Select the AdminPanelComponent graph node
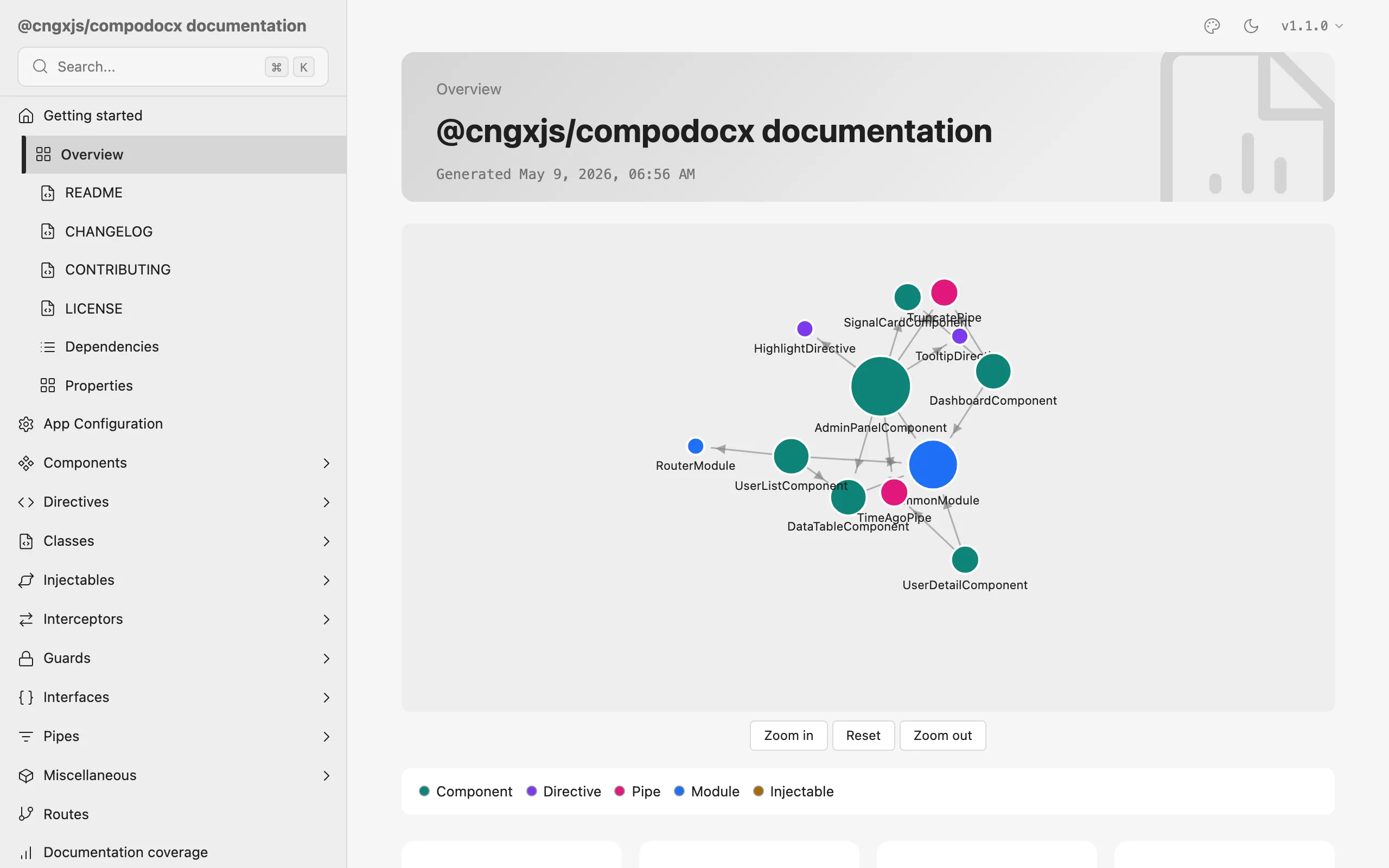 pyautogui.click(x=881, y=386)
